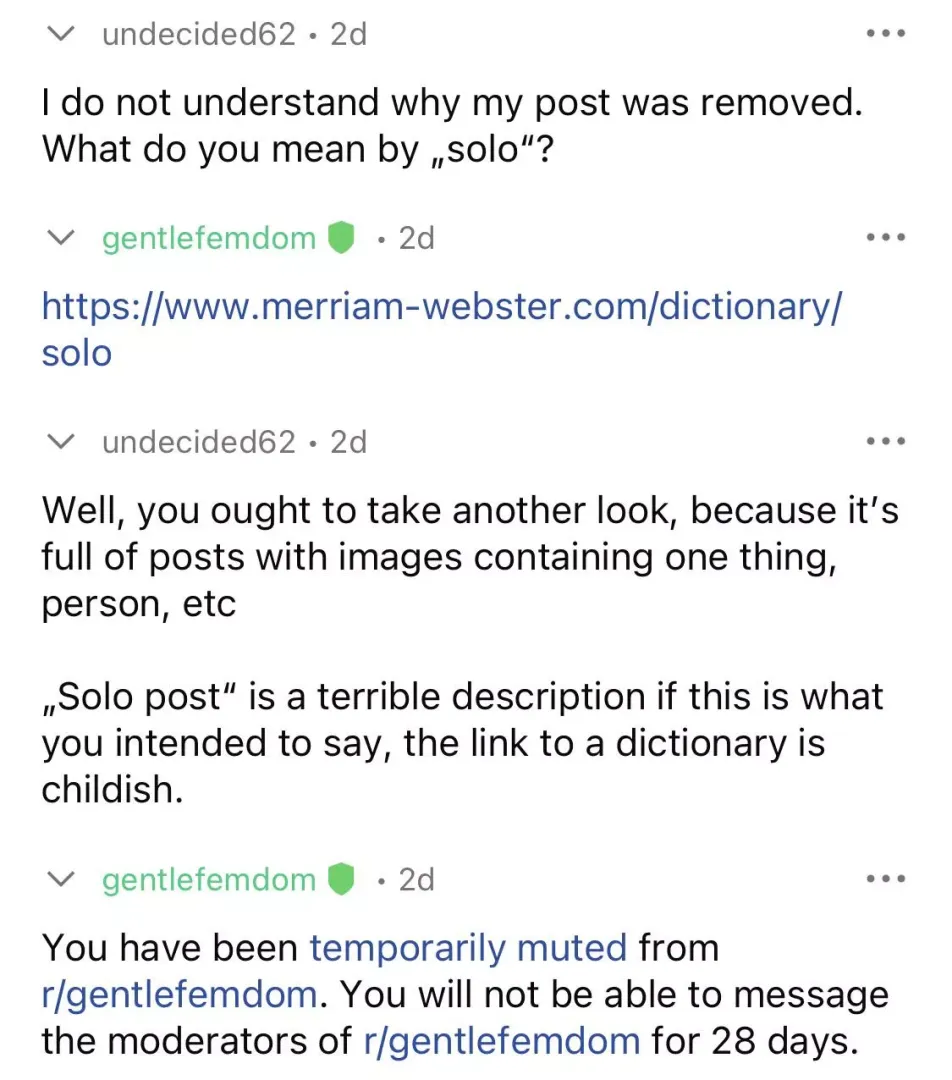Viewport: 952px width, 1080px height.
Task: Open r/gentlefemdom link after 'moderators of'
Action: click(x=501, y=1041)
